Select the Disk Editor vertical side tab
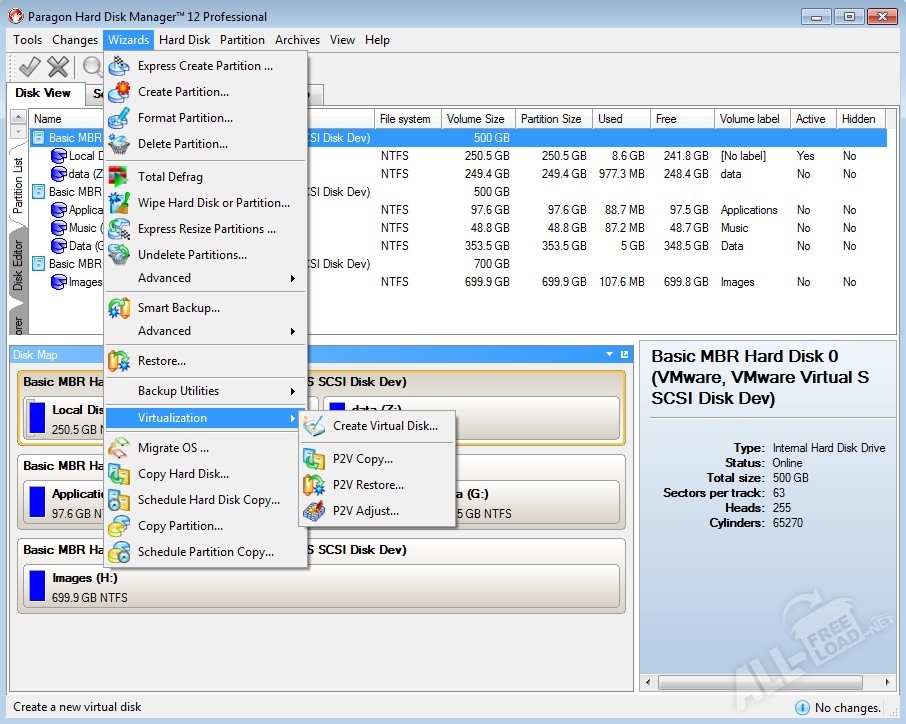Image resolution: width=906 pixels, height=724 pixels. click(18, 266)
